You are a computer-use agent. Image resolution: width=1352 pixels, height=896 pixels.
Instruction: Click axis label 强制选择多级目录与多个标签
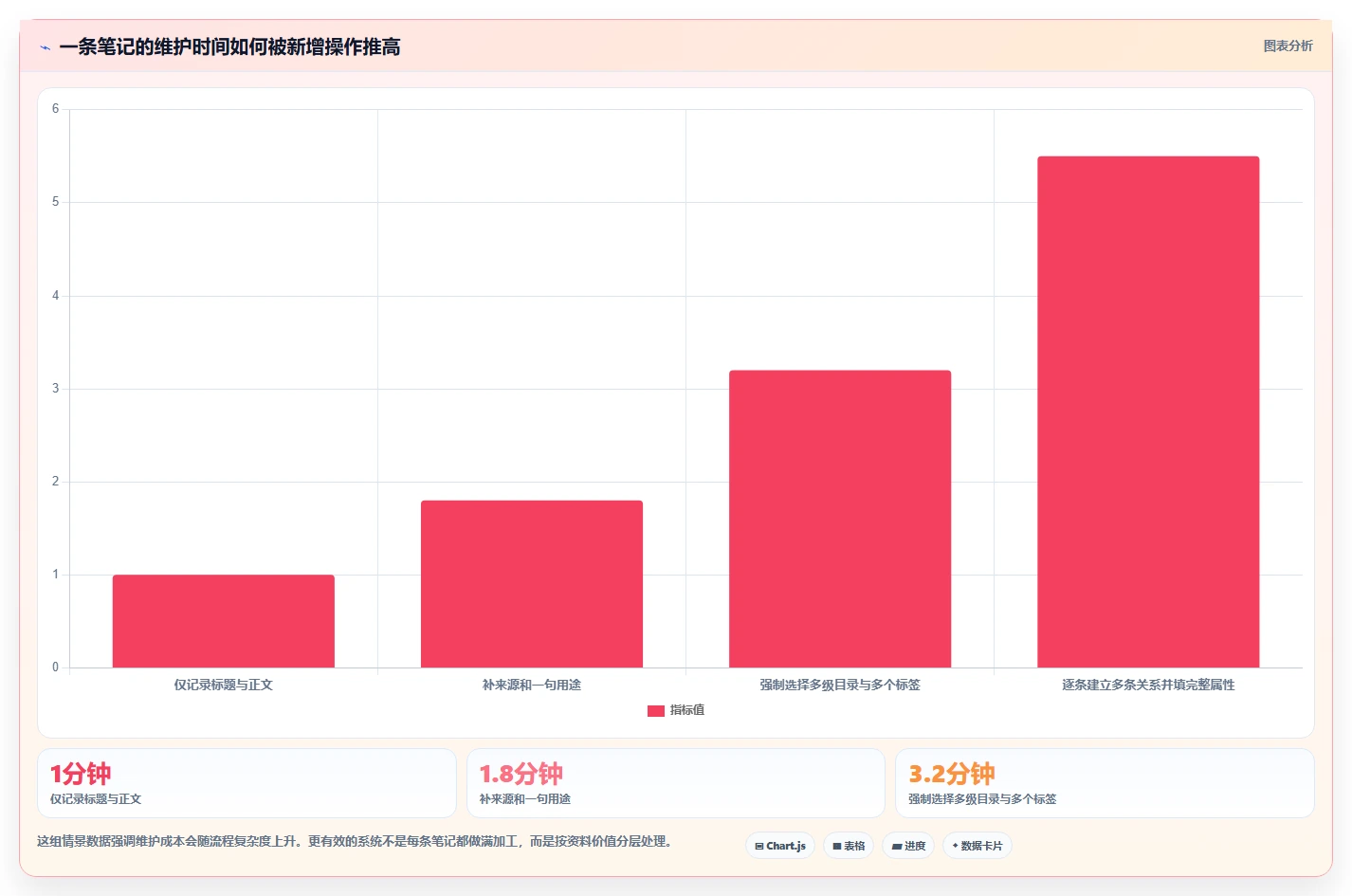point(840,685)
